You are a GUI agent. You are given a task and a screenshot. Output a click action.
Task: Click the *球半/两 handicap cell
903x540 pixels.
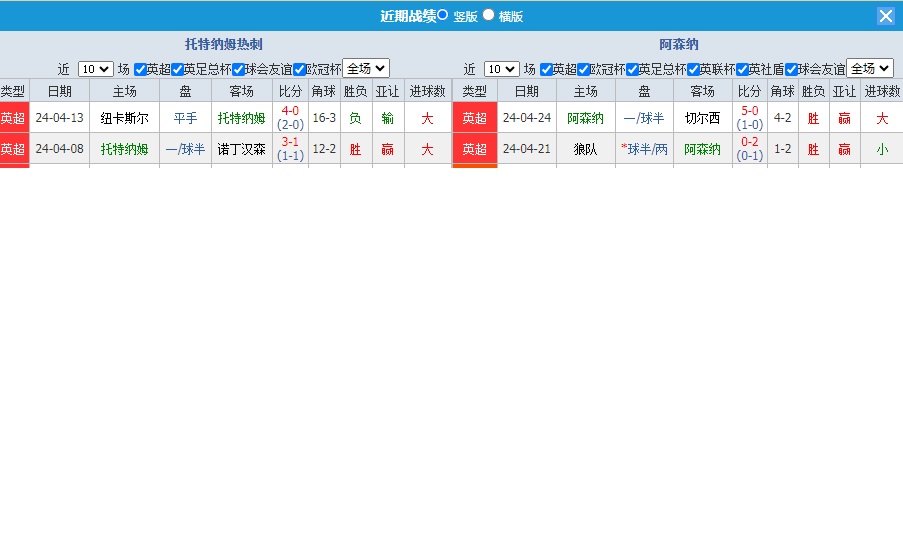644,149
